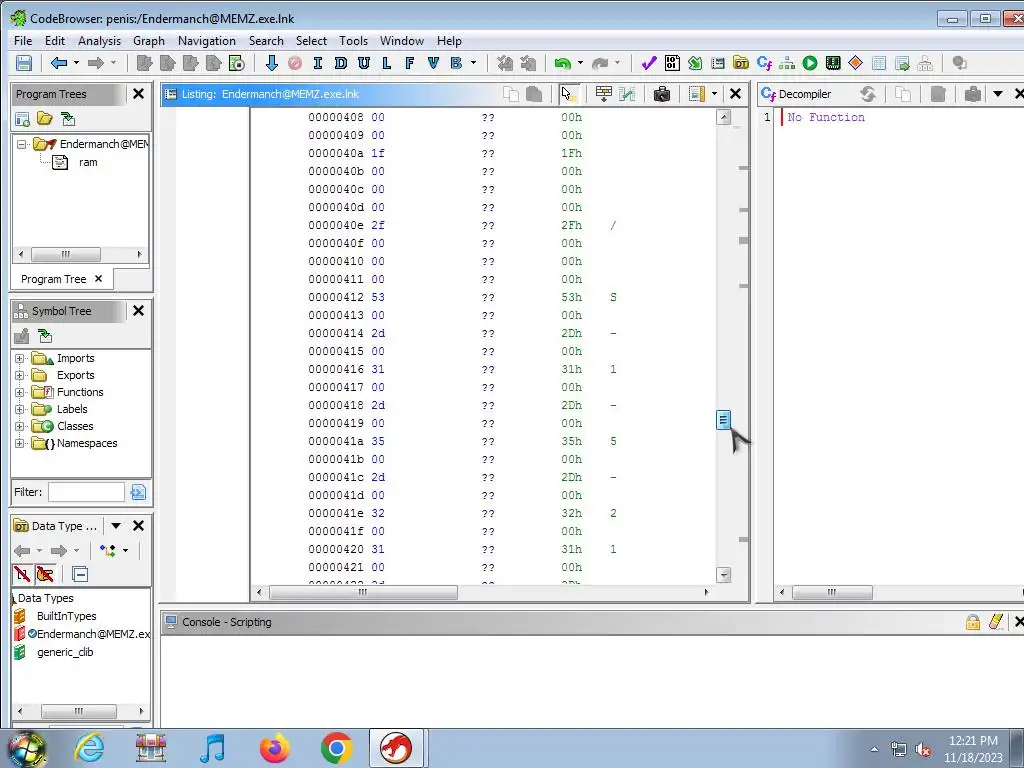Open the Edit menu
This screenshot has height=768, width=1024.
(x=55, y=40)
